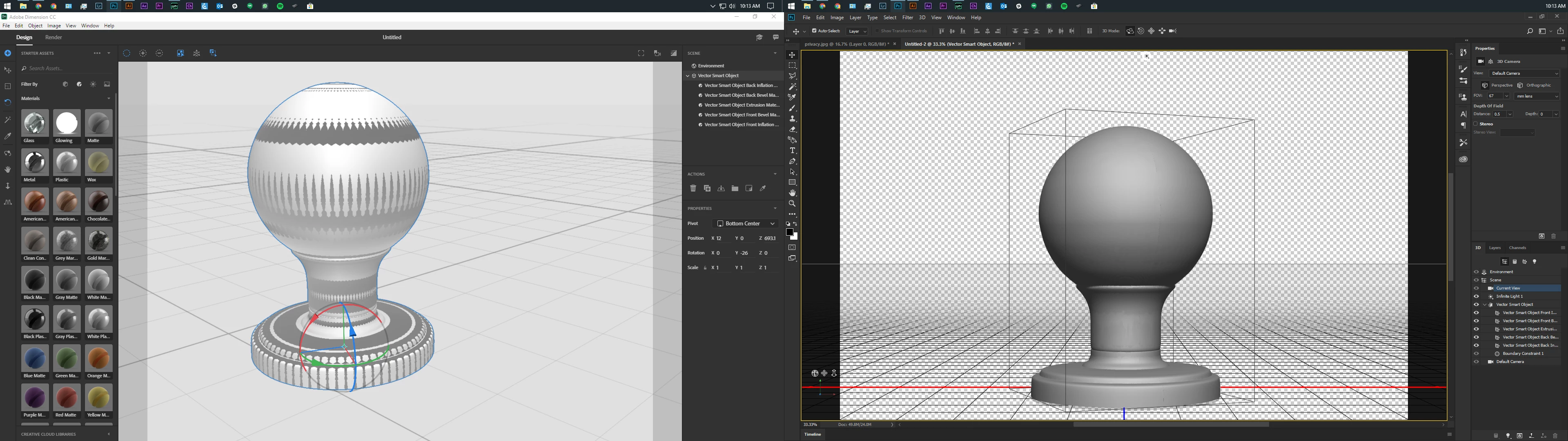Uncheck the Auto-Select checkbox
1568x441 pixels.
coord(815,31)
